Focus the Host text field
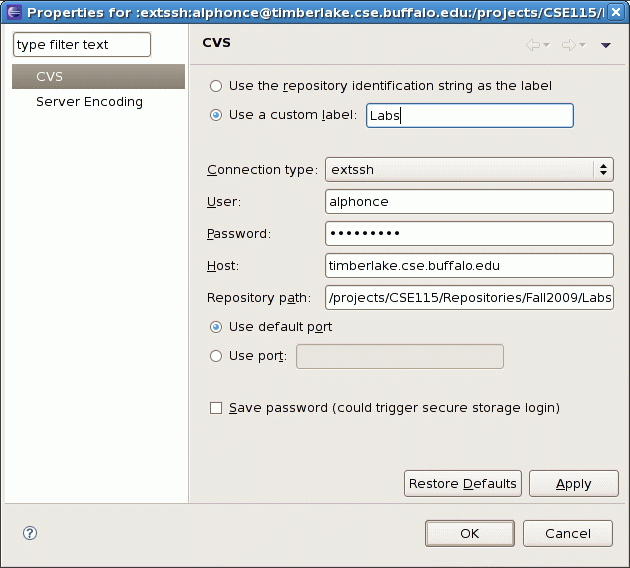The image size is (630, 568). coord(469,265)
